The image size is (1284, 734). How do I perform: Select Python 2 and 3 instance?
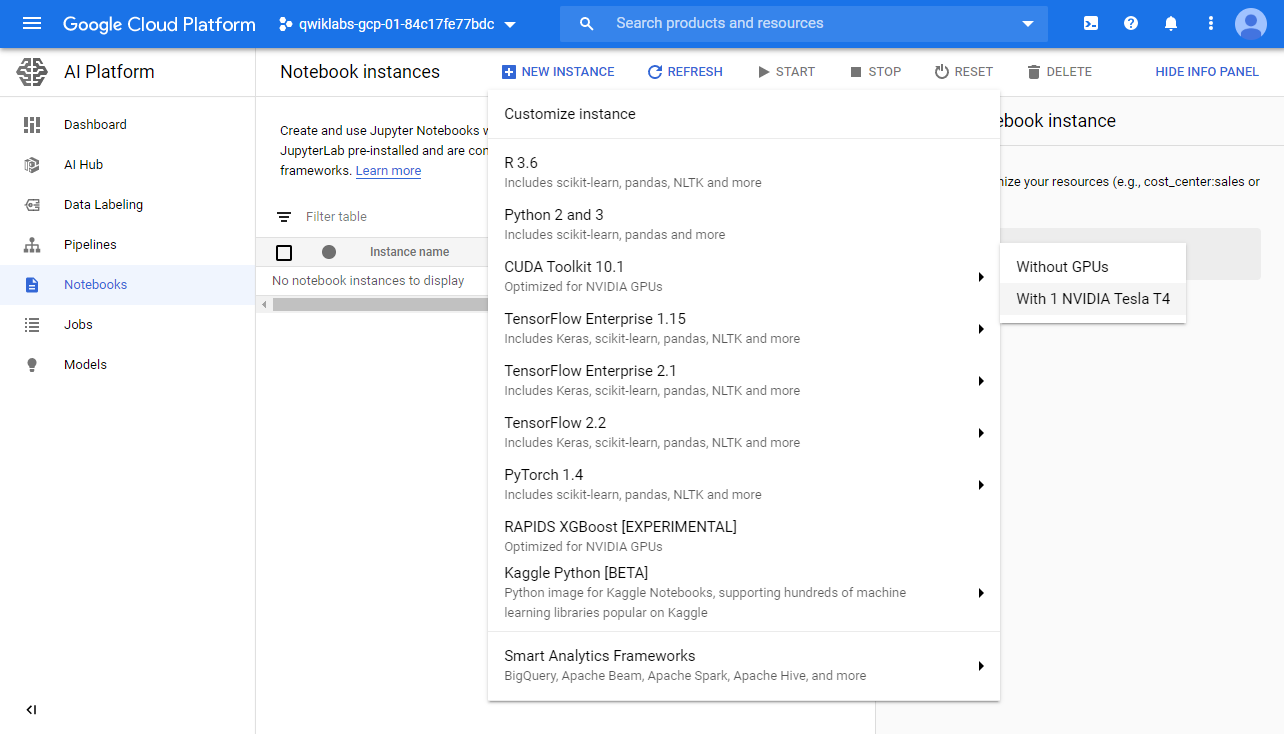point(743,224)
